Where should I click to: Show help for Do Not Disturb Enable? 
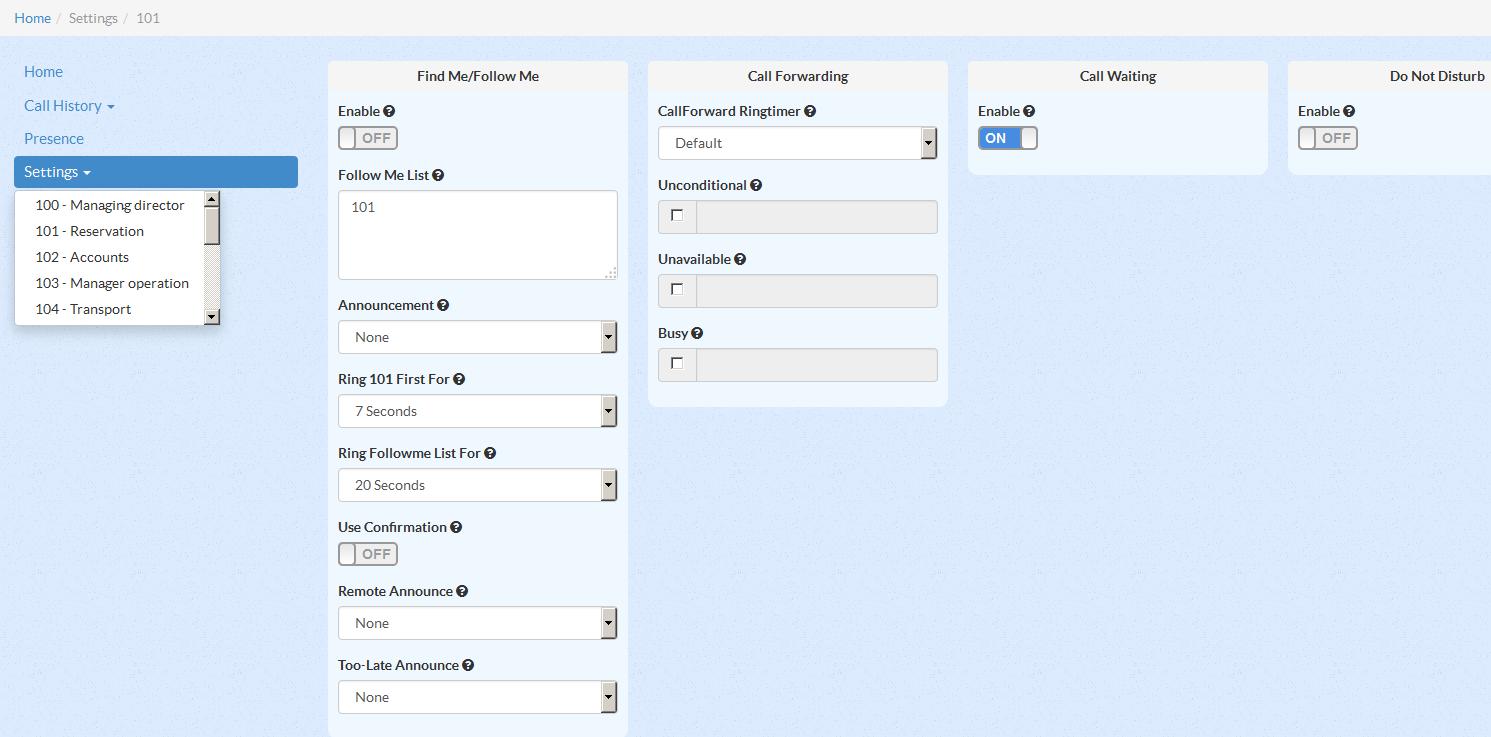point(1349,111)
